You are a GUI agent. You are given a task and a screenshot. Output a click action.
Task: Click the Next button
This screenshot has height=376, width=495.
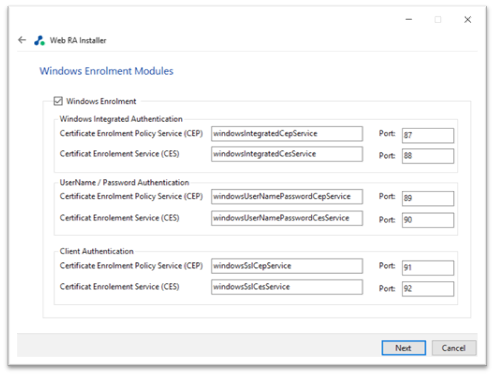pos(403,348)
